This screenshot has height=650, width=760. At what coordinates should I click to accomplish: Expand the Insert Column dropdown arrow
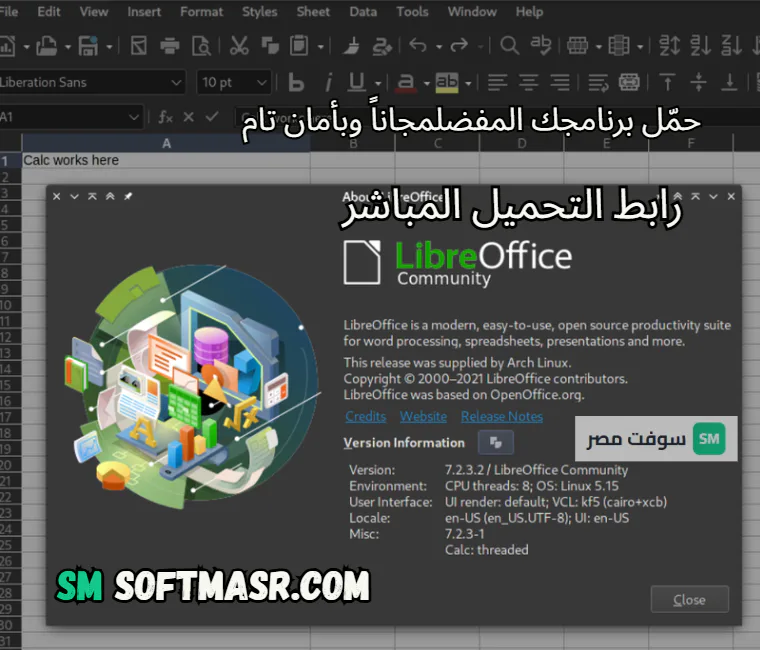coord(640,47)
